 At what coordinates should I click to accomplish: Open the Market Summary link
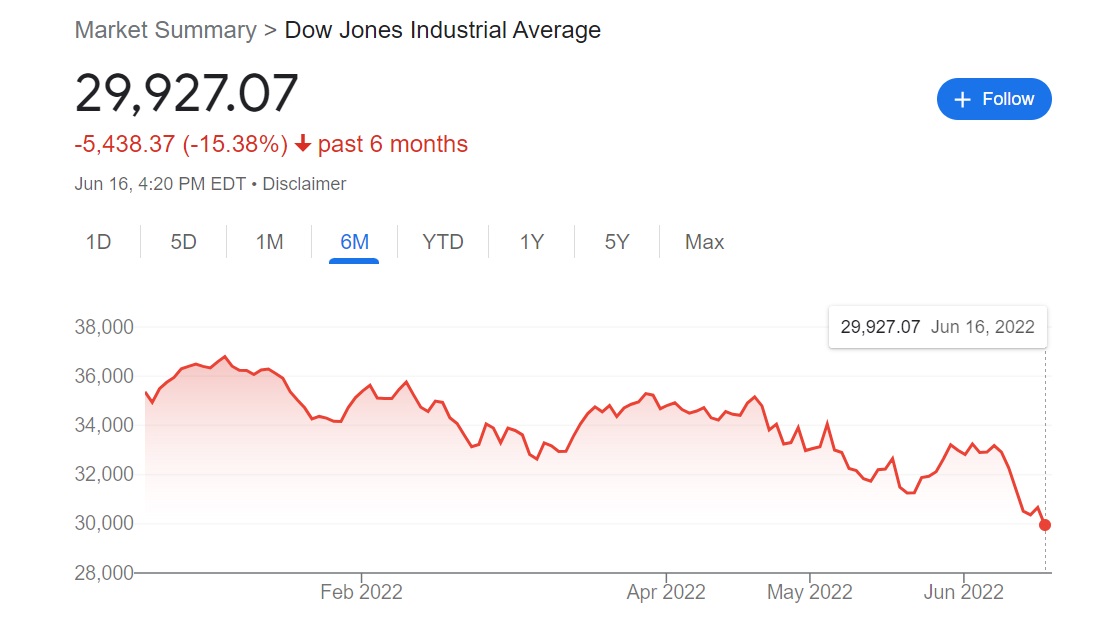165,30
